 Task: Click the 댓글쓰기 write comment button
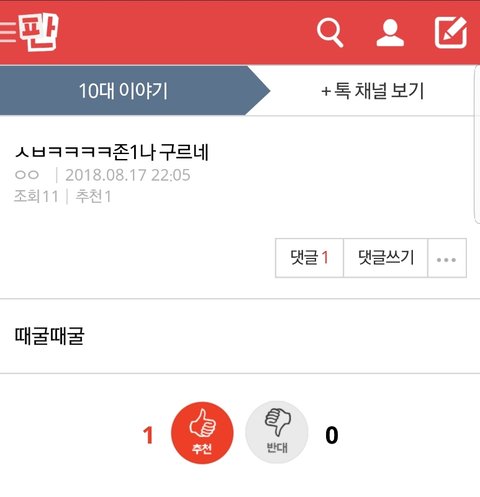386,258
